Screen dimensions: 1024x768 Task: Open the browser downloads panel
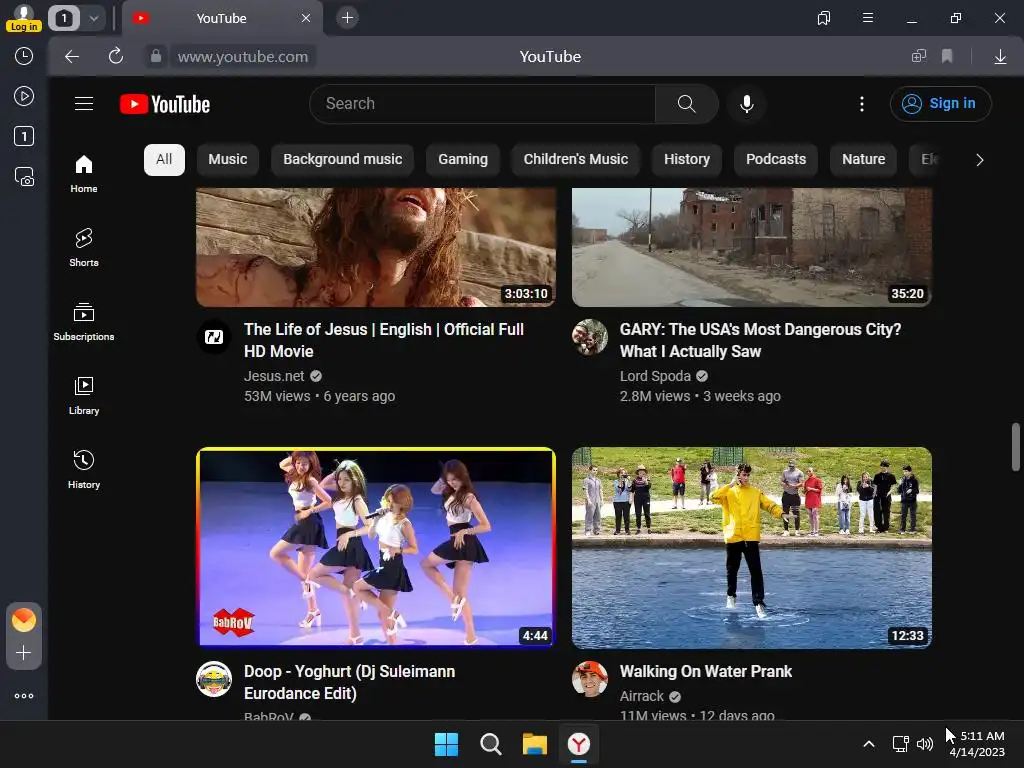[1000, 57]
